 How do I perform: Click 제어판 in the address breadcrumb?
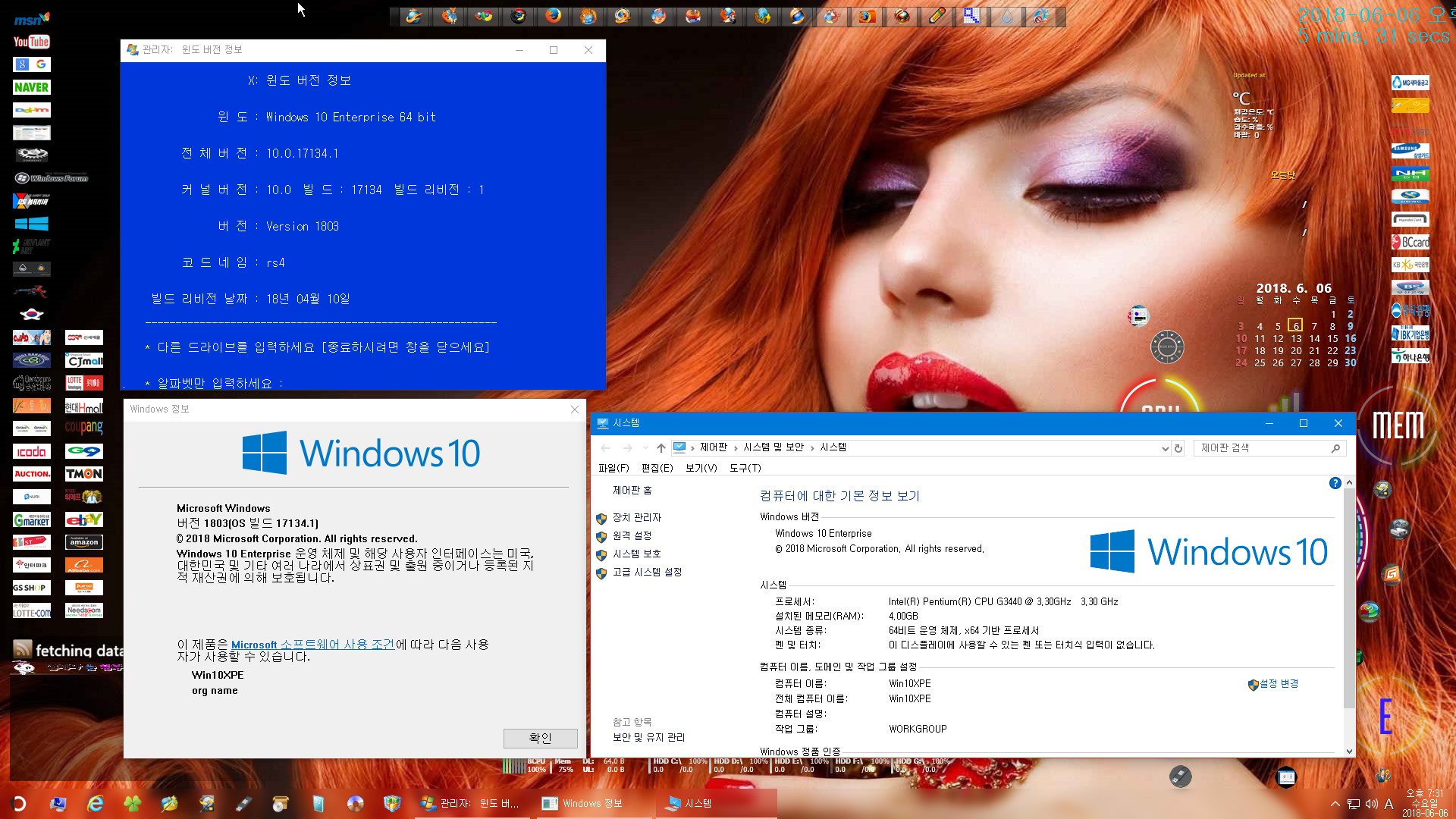pos(713,447)
